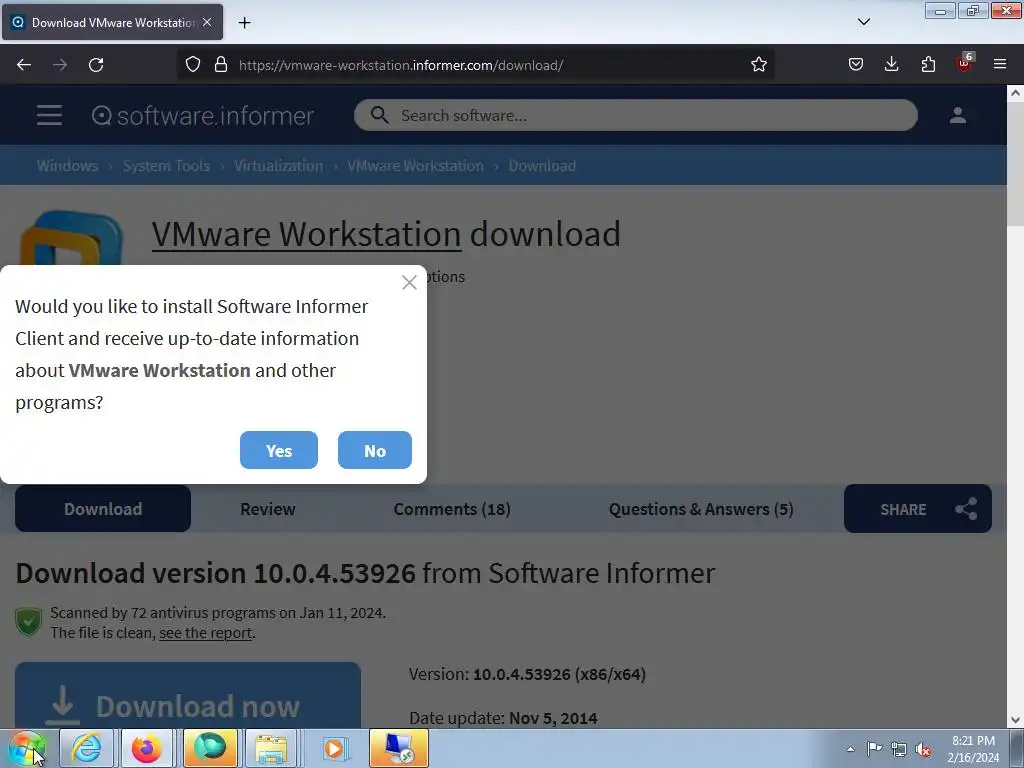Open the Save to Pocket icon

coord(856,65)
